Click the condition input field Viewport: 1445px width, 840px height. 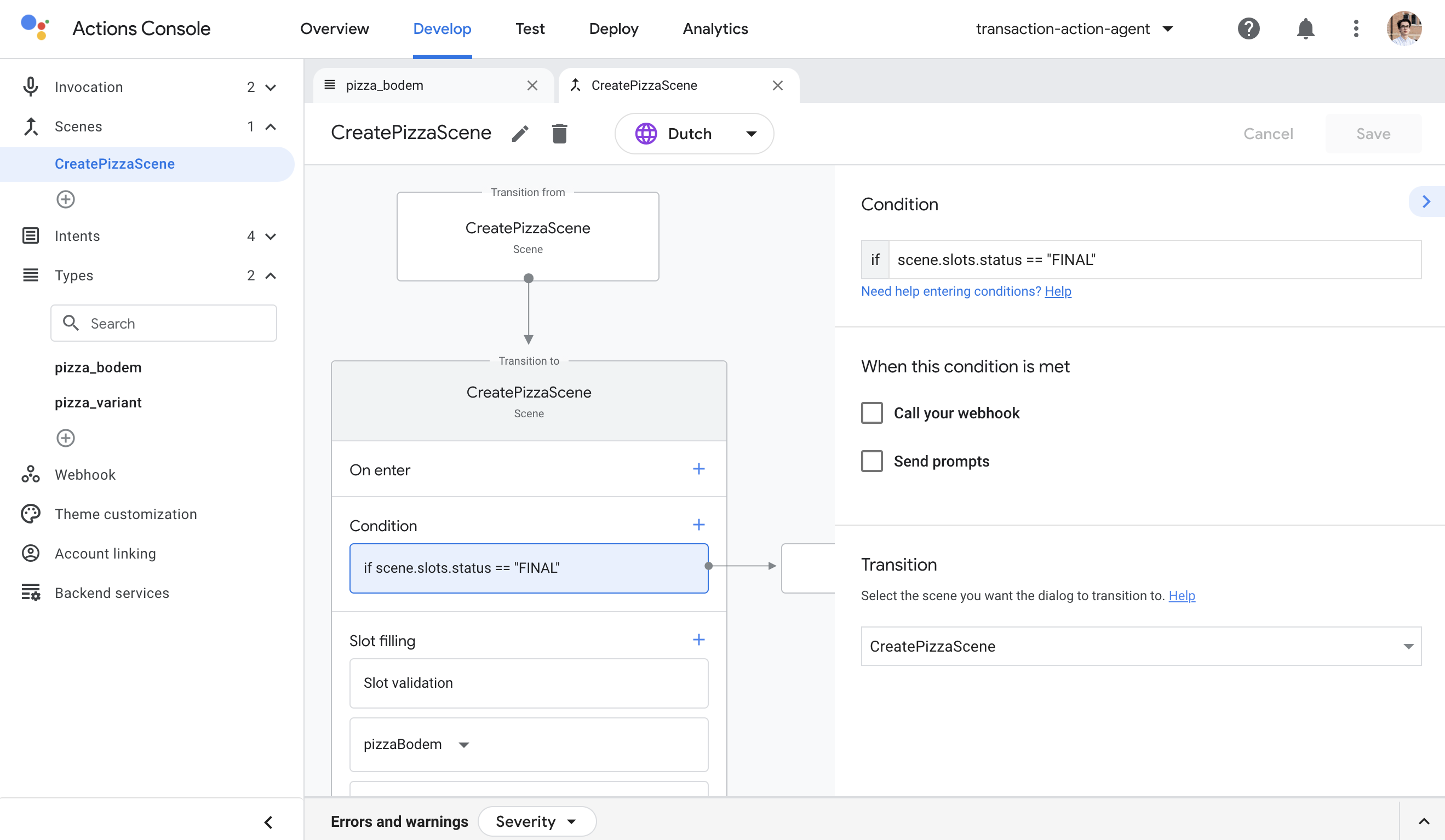[x=1152, y=260]
